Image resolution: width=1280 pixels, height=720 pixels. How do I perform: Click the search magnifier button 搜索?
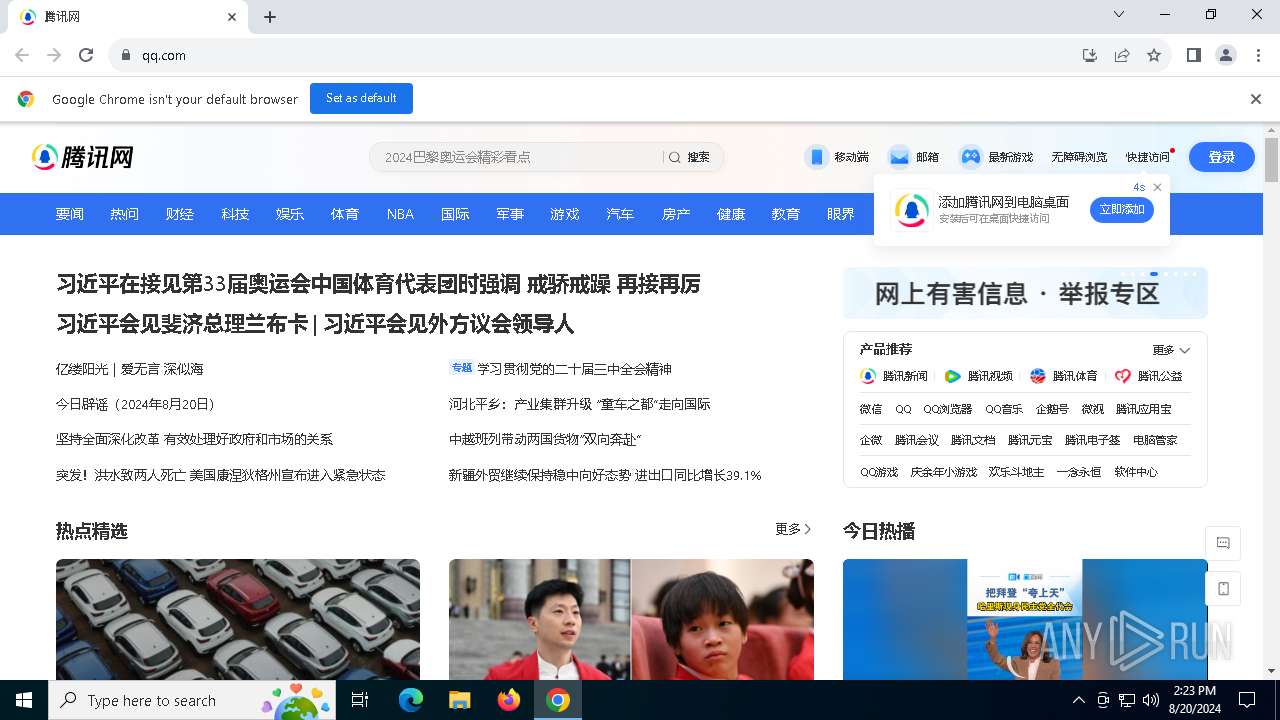coord(689,157)
